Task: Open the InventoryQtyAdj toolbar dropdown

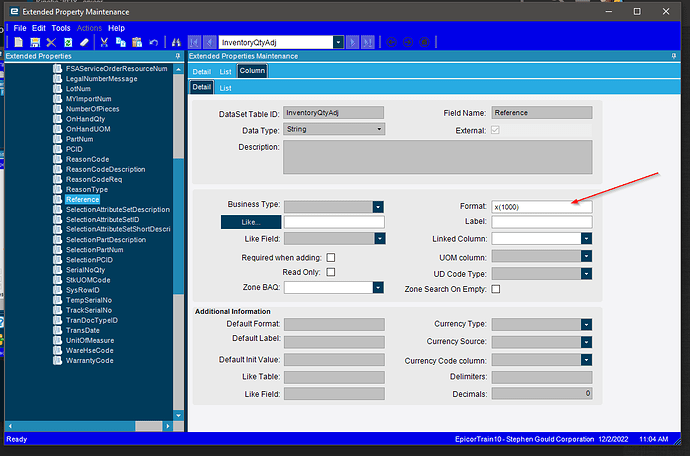Action: click(338, 42)
